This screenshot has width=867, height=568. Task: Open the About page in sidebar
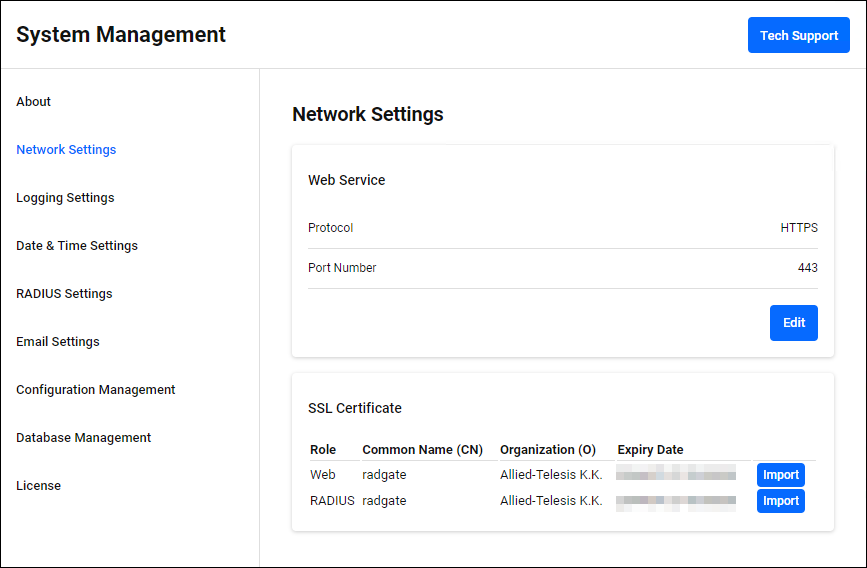[33, 102]
